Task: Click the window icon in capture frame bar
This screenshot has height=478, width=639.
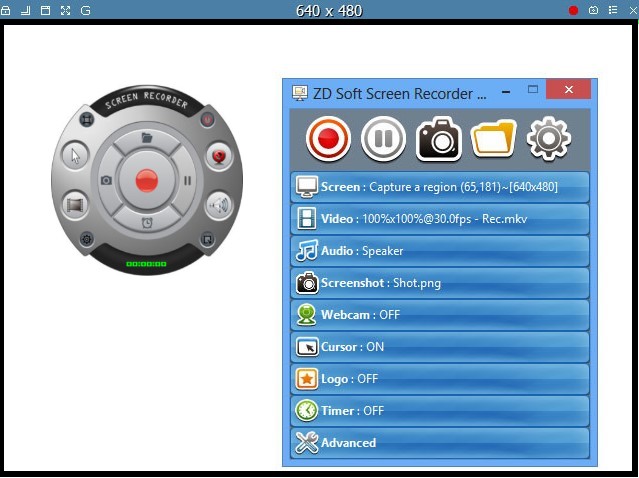Action: click(x=45, y=10)
